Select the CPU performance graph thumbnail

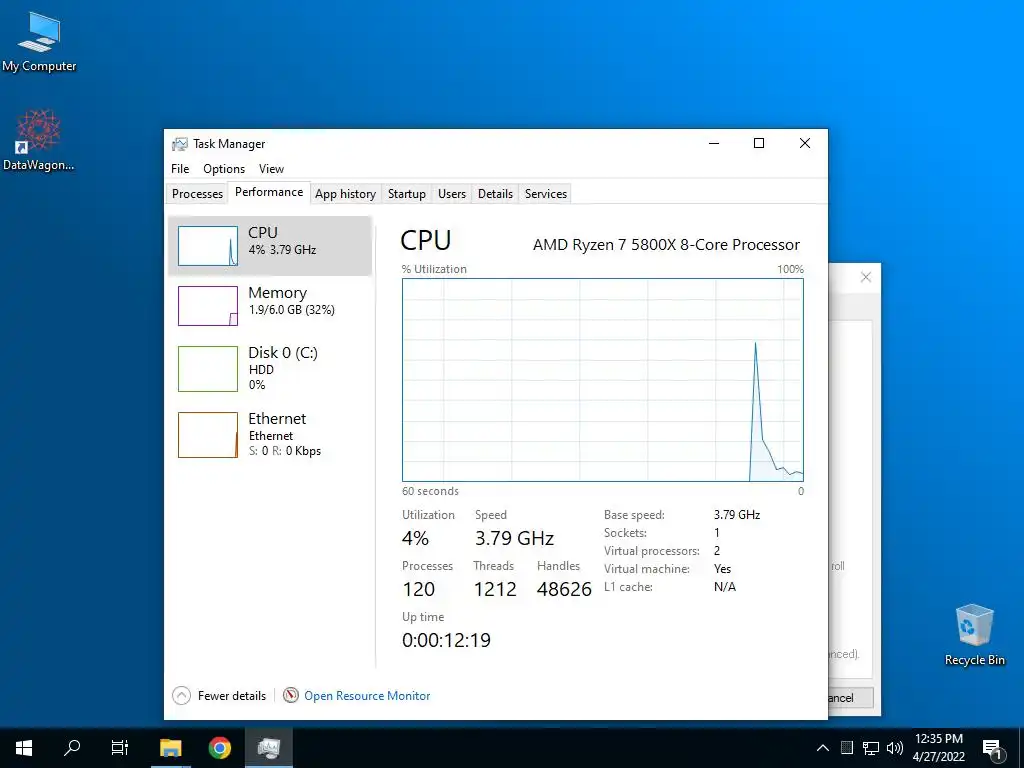[x=208, y=246]
